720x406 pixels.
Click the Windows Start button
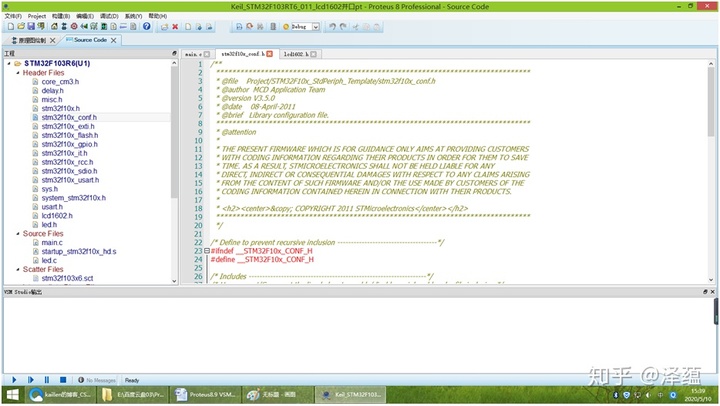coord(13,395)
